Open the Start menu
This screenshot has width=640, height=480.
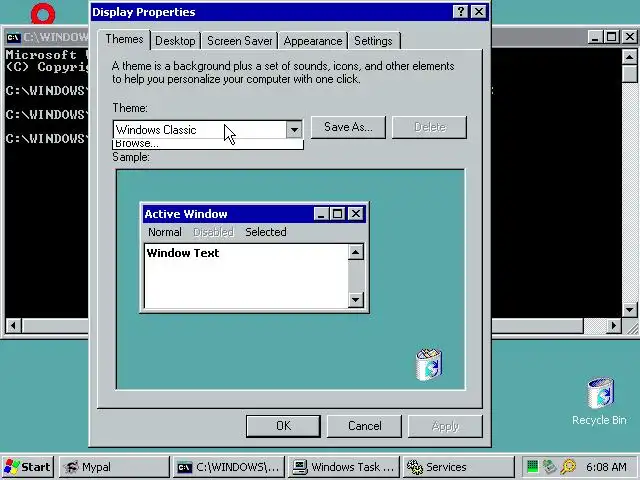28,467
